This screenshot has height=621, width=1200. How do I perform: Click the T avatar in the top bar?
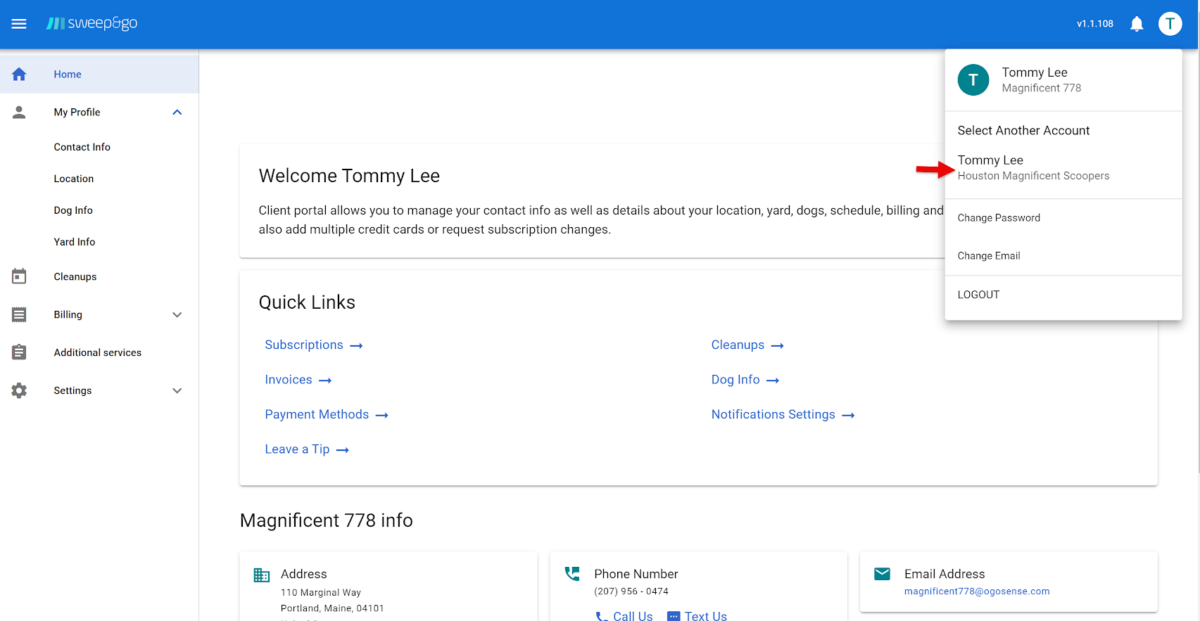1170,23
